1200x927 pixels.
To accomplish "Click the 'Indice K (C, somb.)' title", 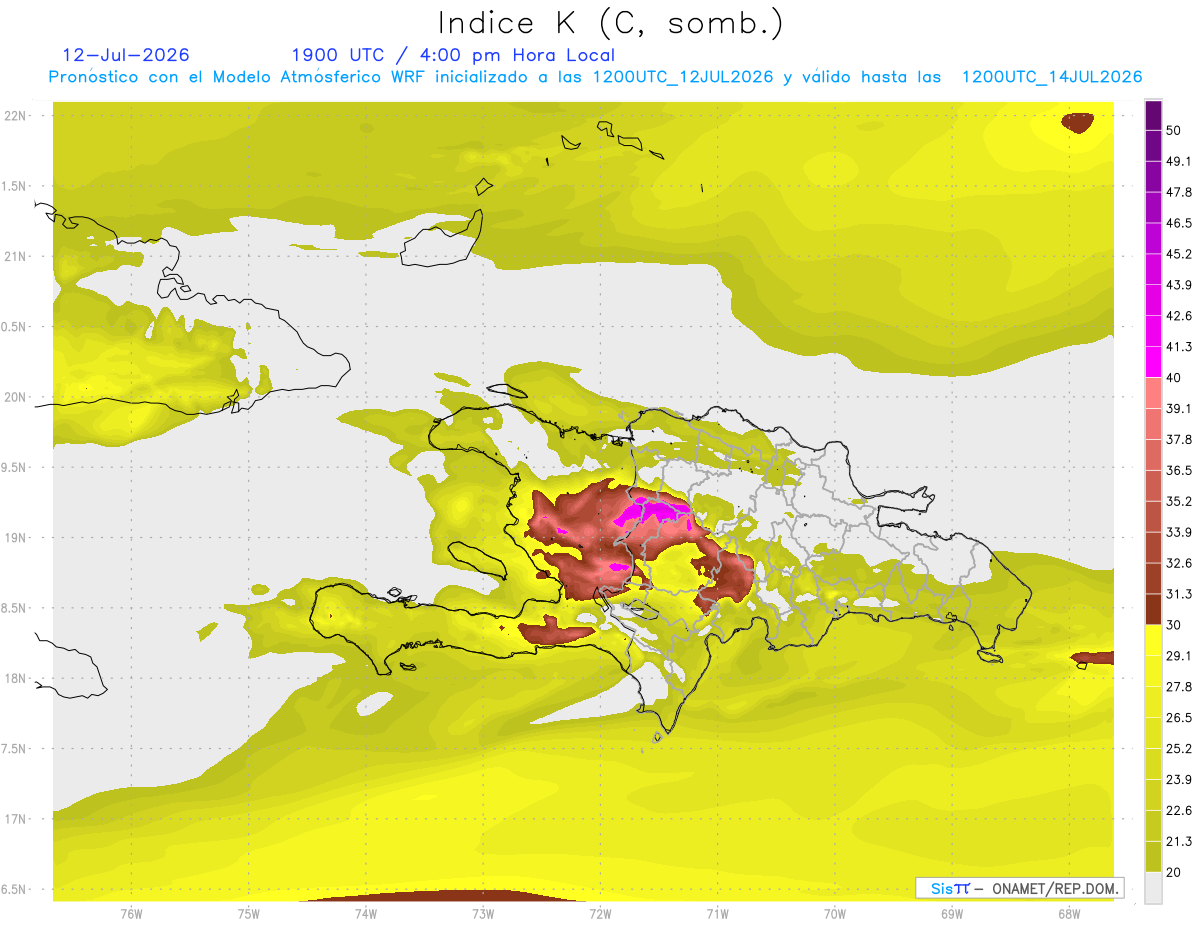I will [x=611, y=23].
